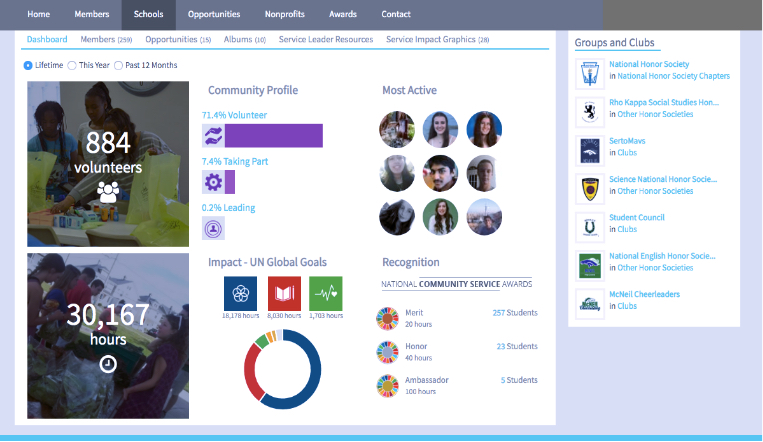
Task: Open the green-background Most Active avatar
Action: pos(440,217)
